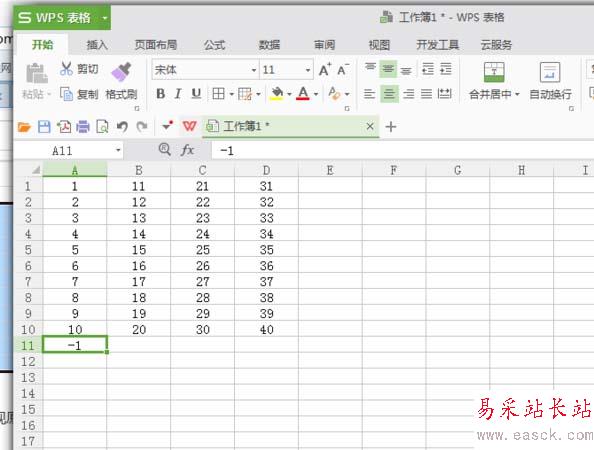594x450 pixels.
Task: Click the red font color A
Action: click(x=303, y=94)
